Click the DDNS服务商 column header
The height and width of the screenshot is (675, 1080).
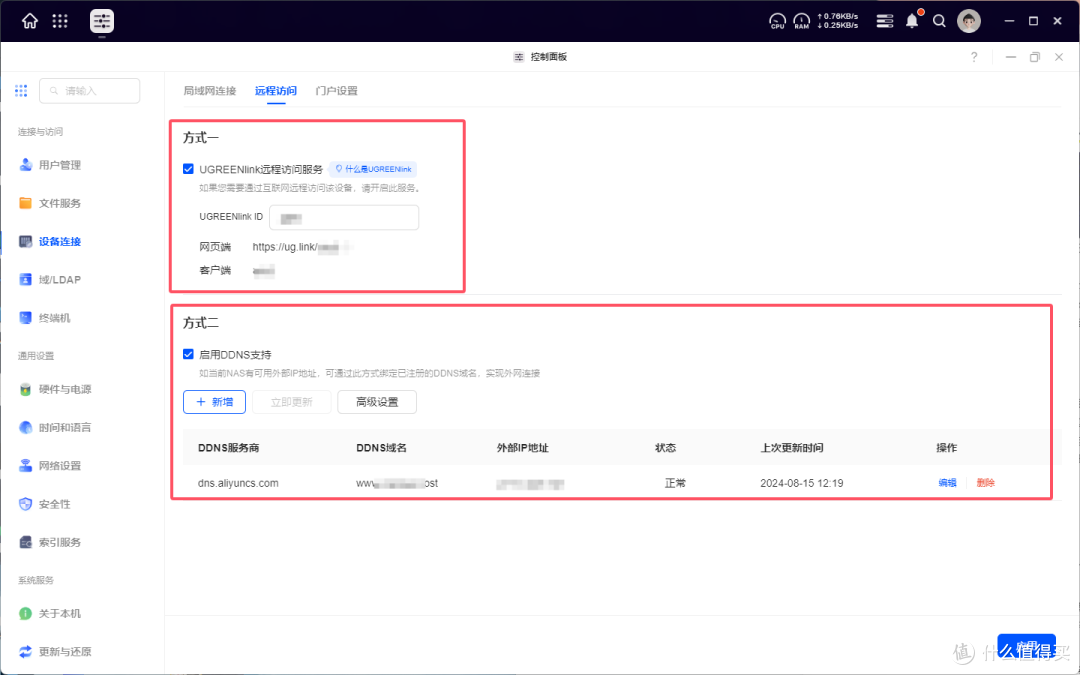229,448
